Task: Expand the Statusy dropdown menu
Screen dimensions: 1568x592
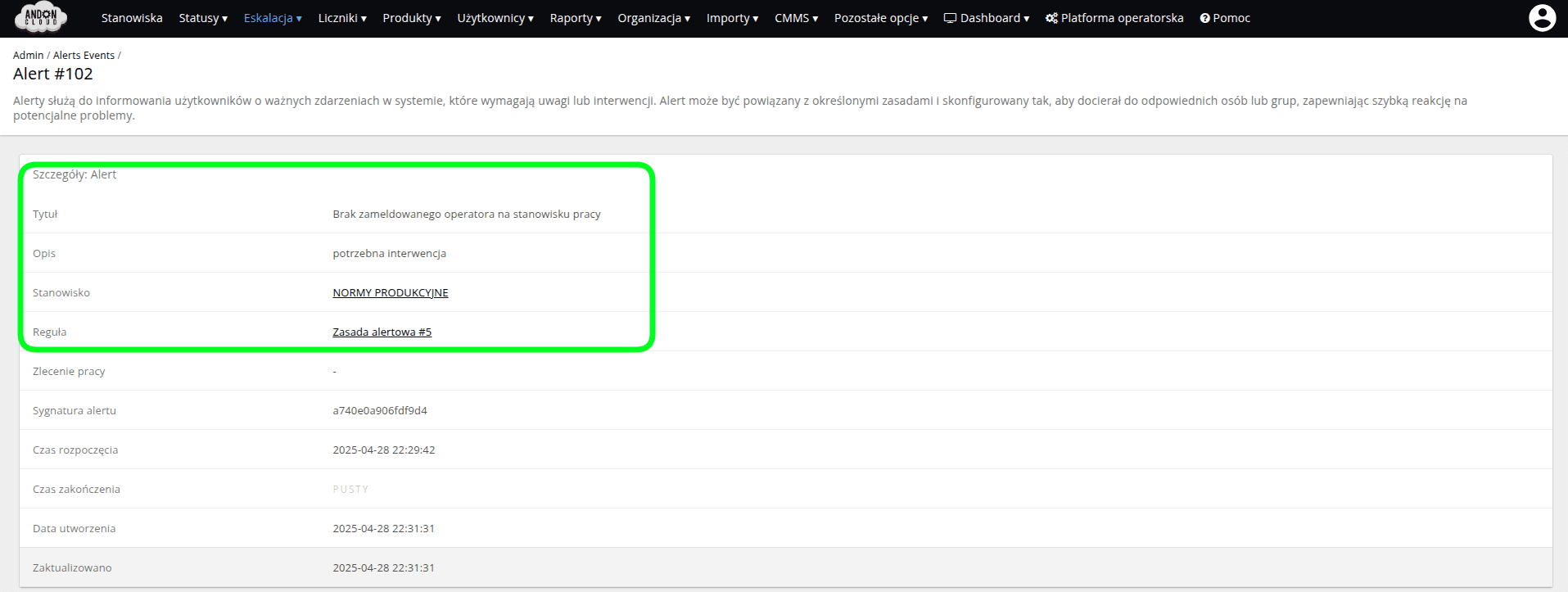Action: point(203,18)
